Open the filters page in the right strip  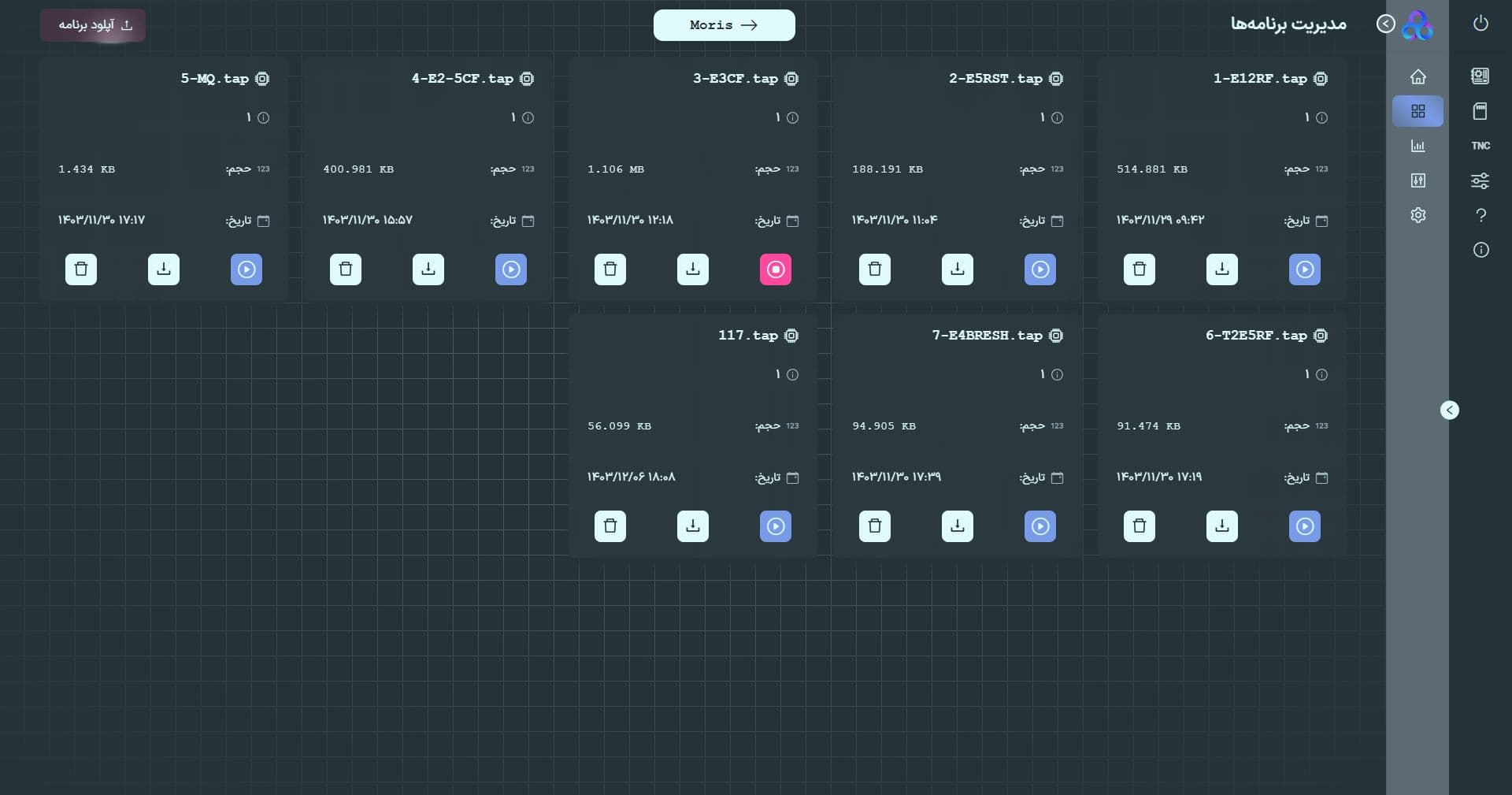tap(1481, 180)
